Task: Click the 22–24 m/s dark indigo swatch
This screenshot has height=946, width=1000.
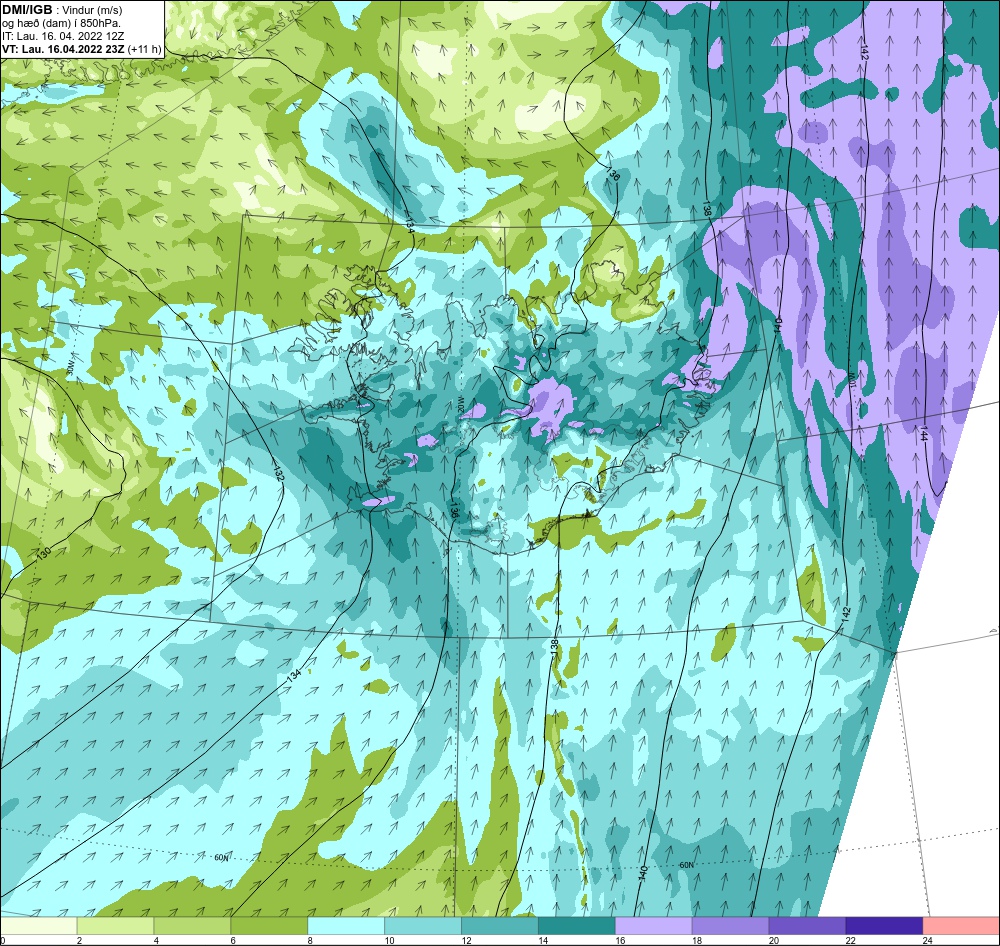Action: (x=884, y=925)
